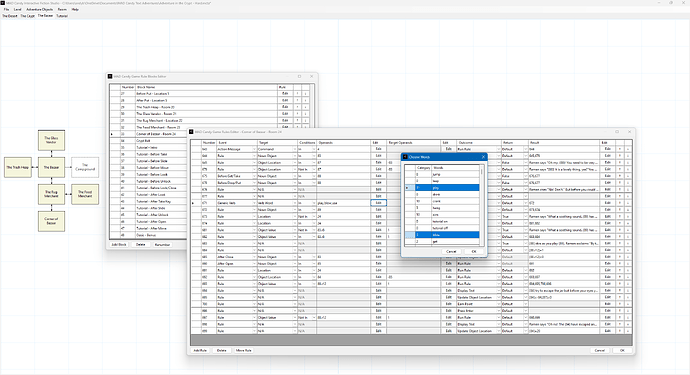Move 'Before Put - Location 1' block down
Image resolution: width=690 pixels, height=375 pixels.
click(x=305, y=94)
